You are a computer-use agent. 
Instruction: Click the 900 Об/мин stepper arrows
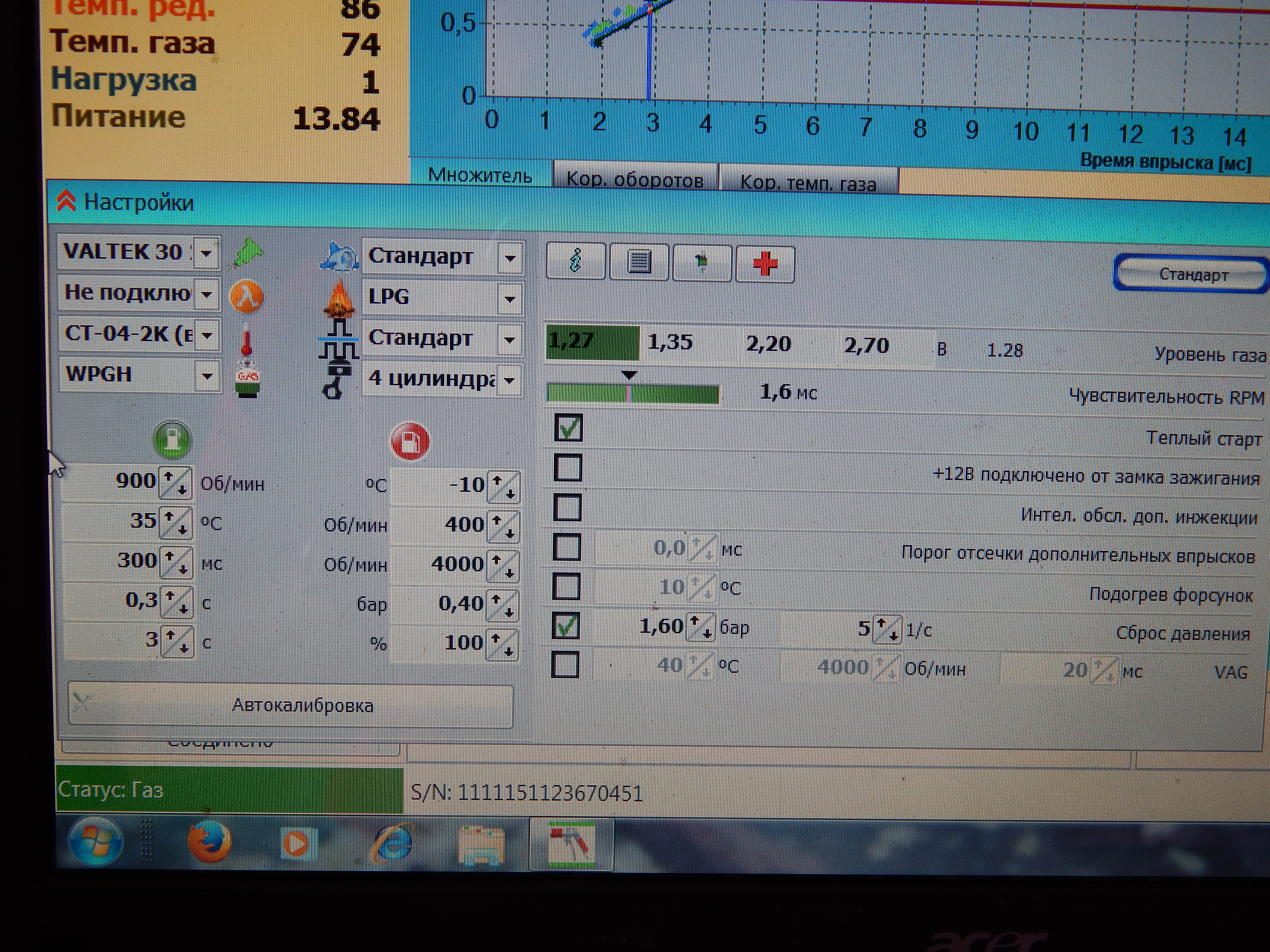point(175,484)
